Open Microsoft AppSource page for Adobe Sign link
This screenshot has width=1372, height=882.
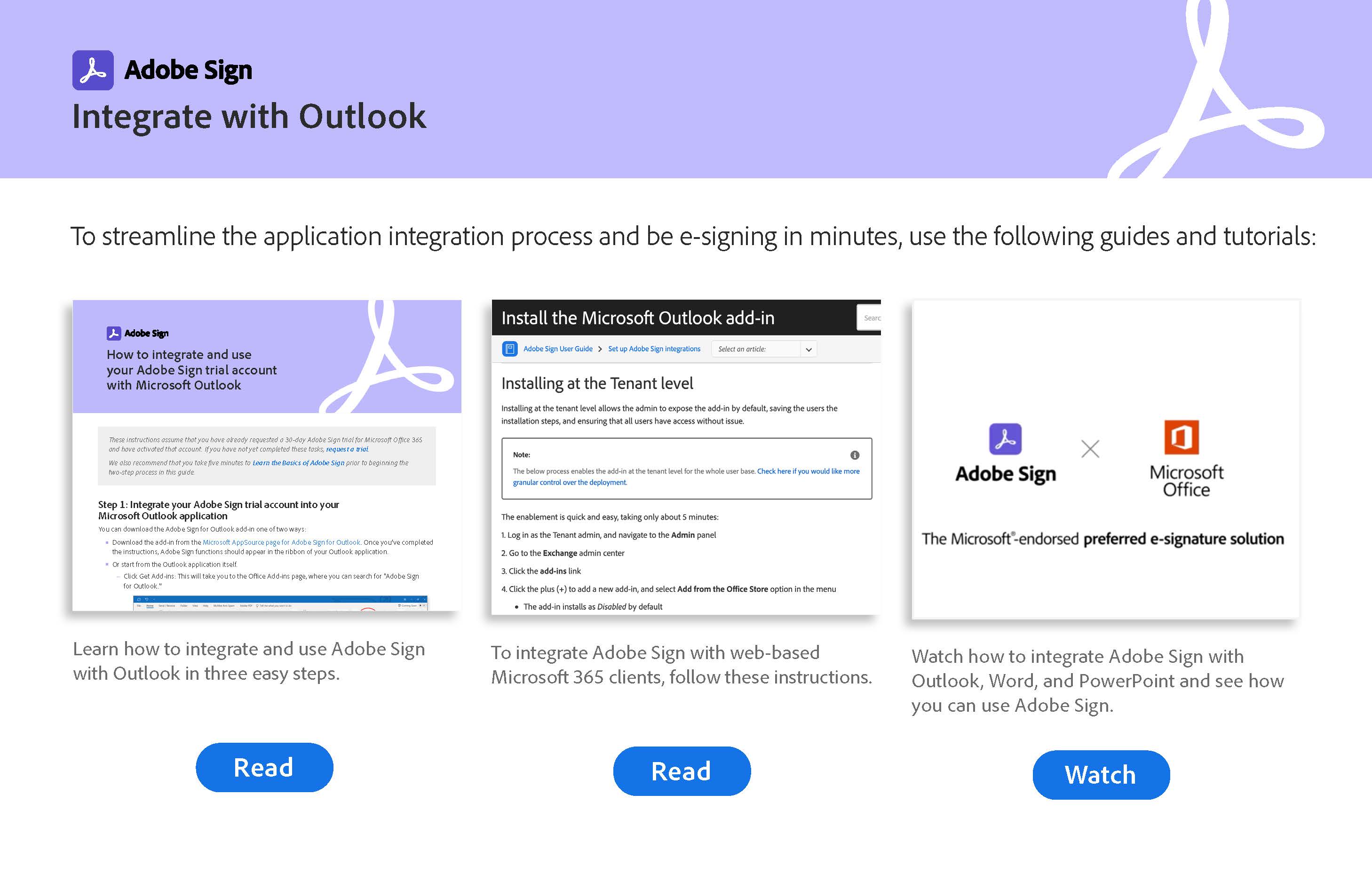click(x=282, y=542)
